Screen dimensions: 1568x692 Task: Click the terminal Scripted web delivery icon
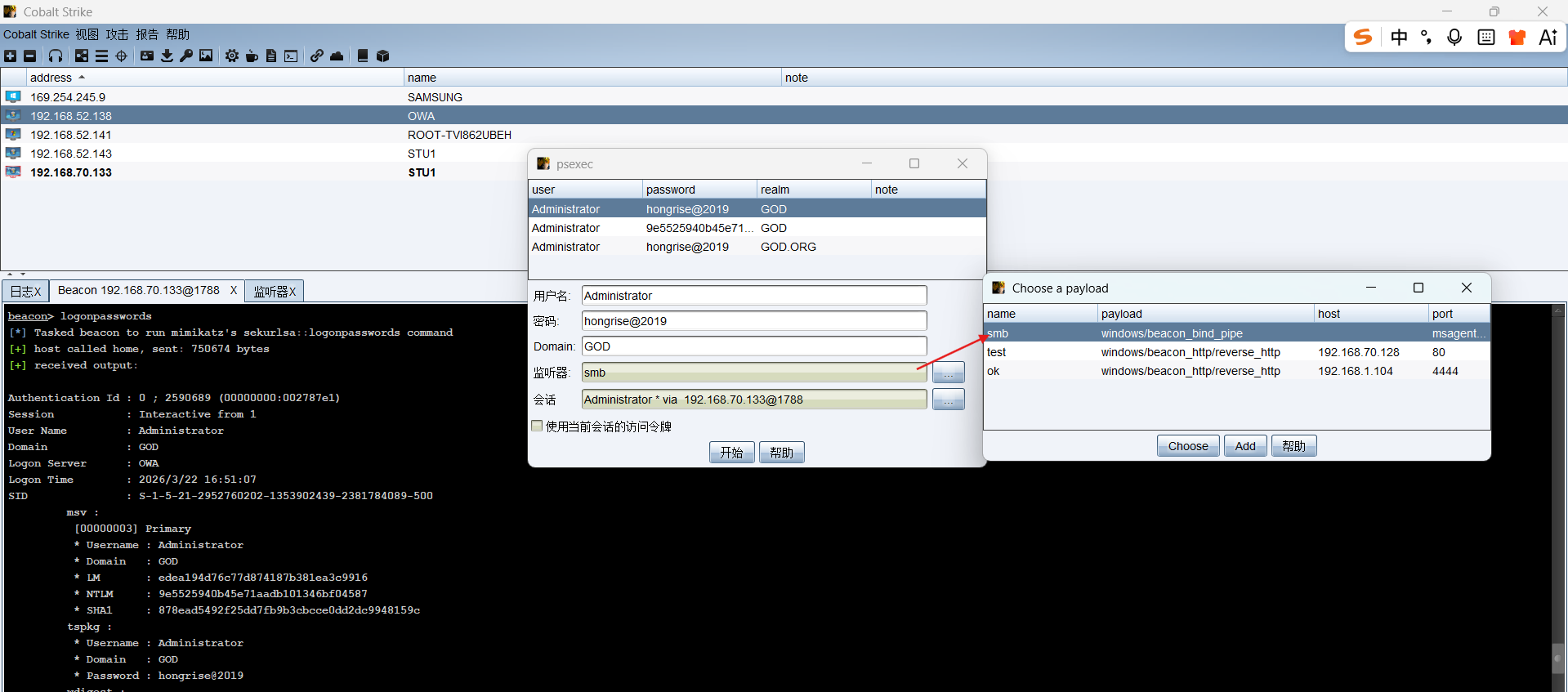click(291, 56)
